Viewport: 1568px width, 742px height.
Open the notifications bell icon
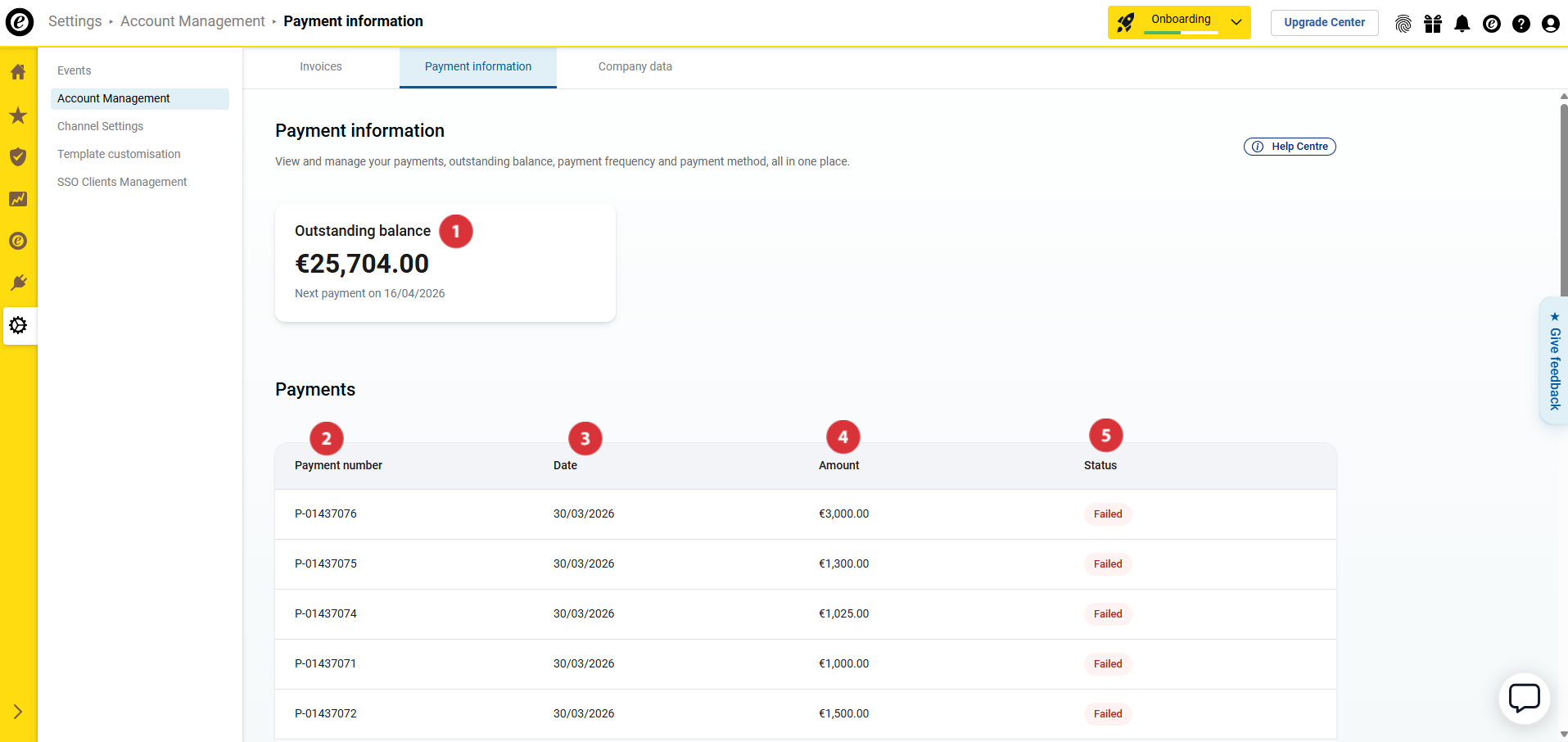(x=1462, y=24)
